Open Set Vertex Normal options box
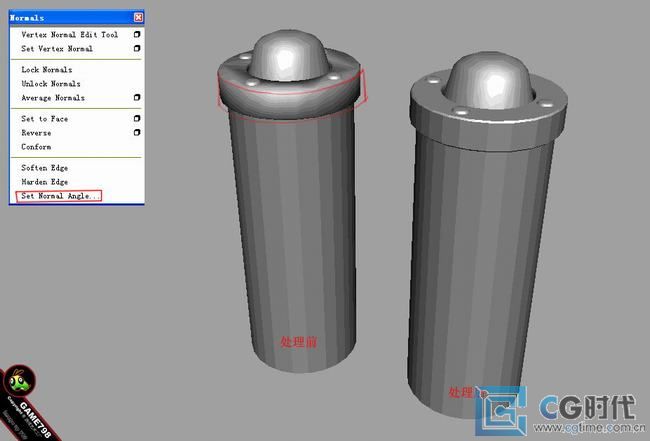The width and height of the screenshot is (650, 441). click(x=137, y=48)
